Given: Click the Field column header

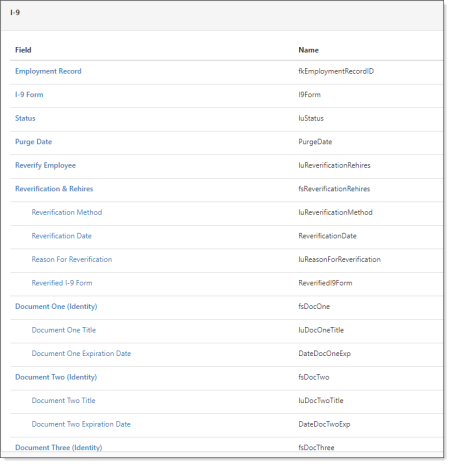Looking at the screenshot, I should point(23,50).
